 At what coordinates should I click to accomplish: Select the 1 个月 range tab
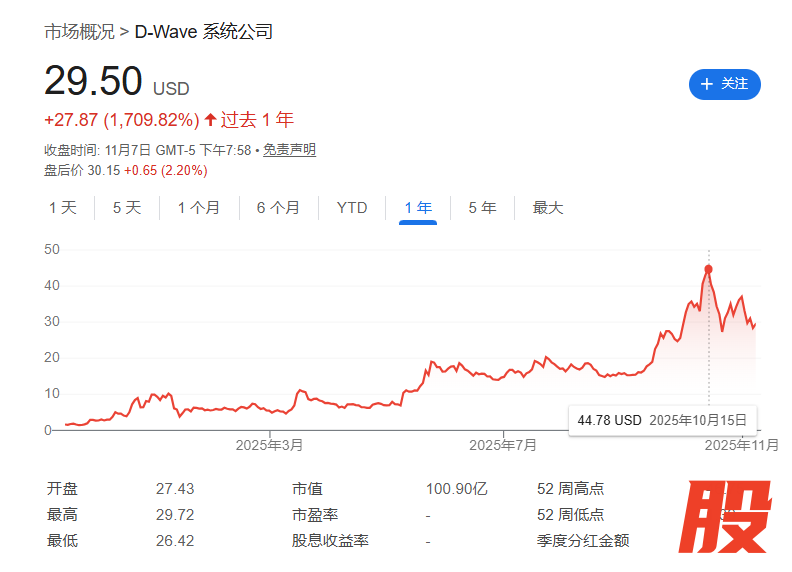(x=199, y=208)
